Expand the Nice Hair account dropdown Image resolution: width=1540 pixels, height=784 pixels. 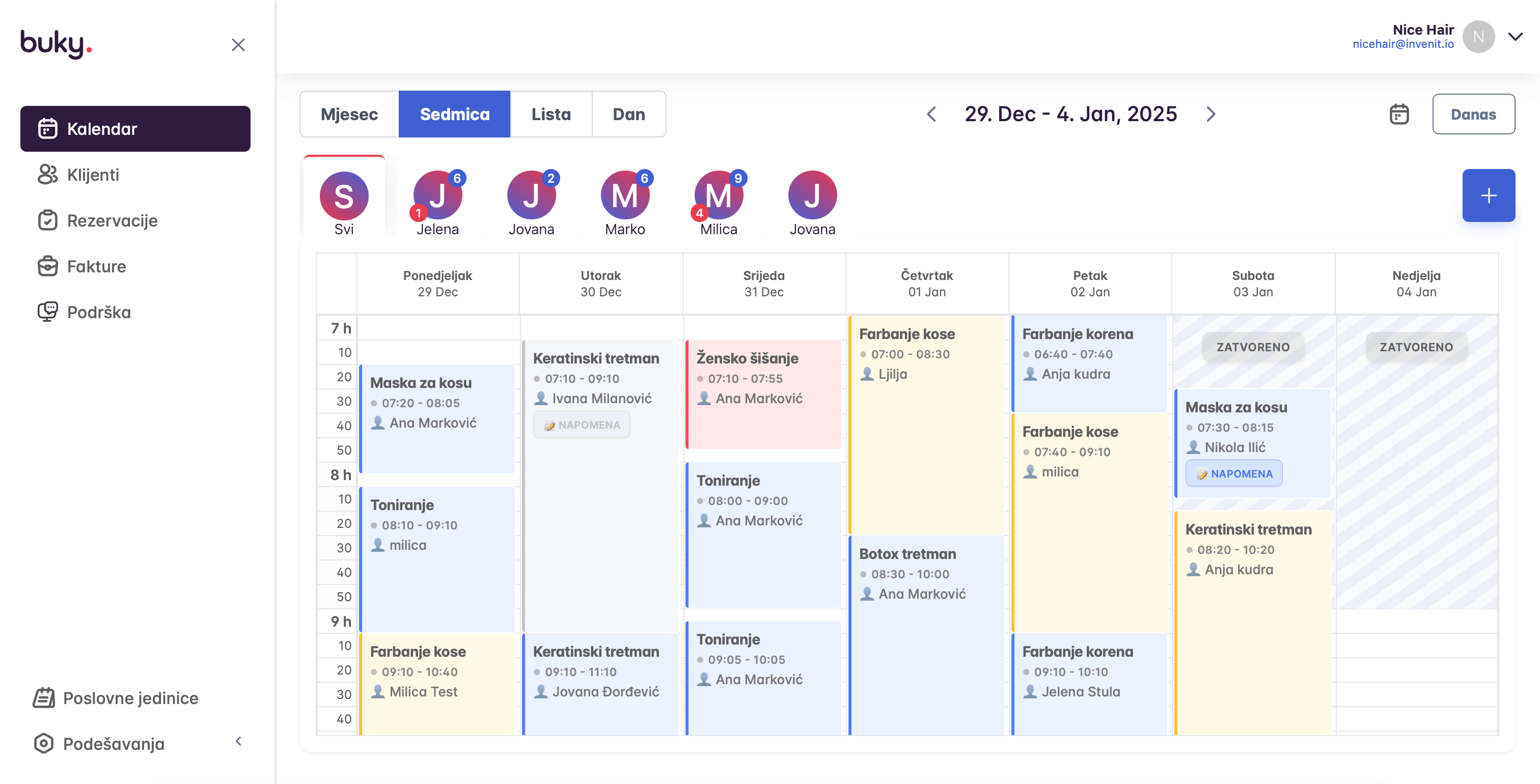(1515, 37)
